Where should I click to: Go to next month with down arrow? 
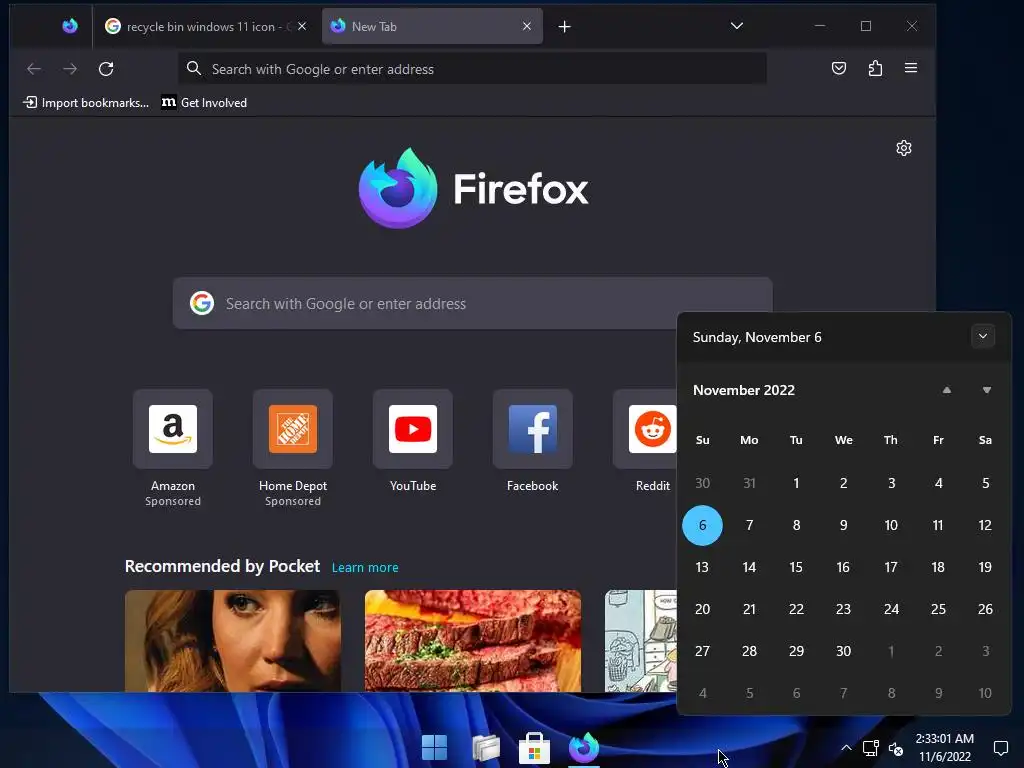click(987, 390)
